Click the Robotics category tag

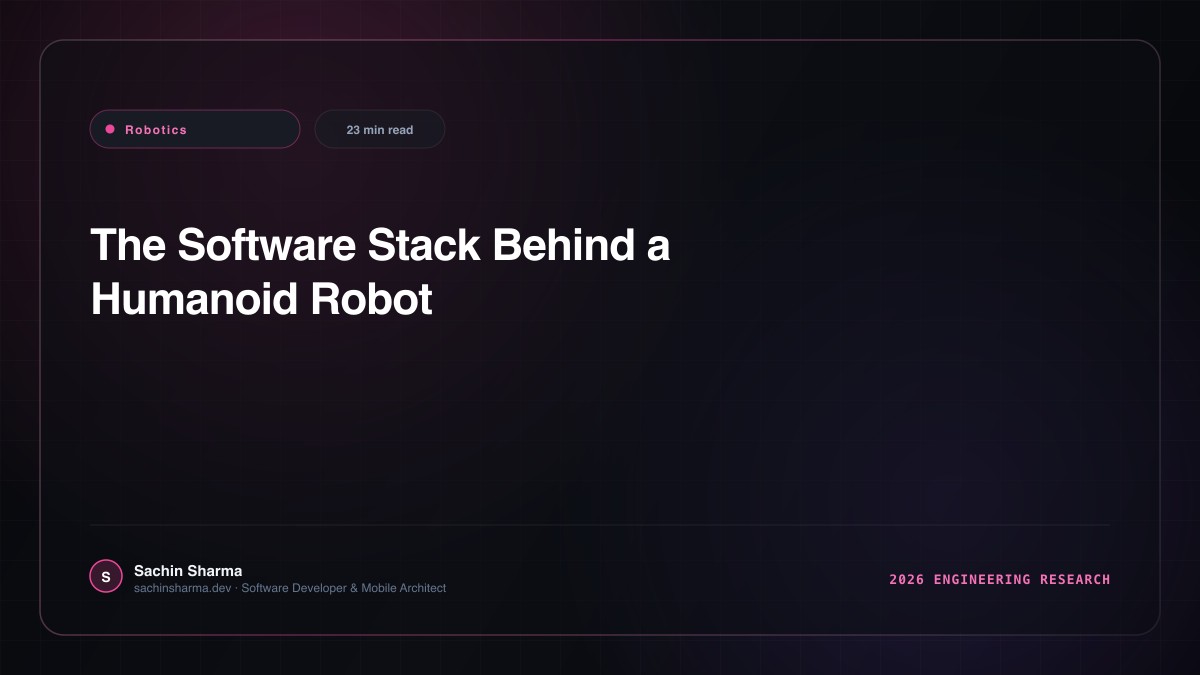click(x=195, y=129)
